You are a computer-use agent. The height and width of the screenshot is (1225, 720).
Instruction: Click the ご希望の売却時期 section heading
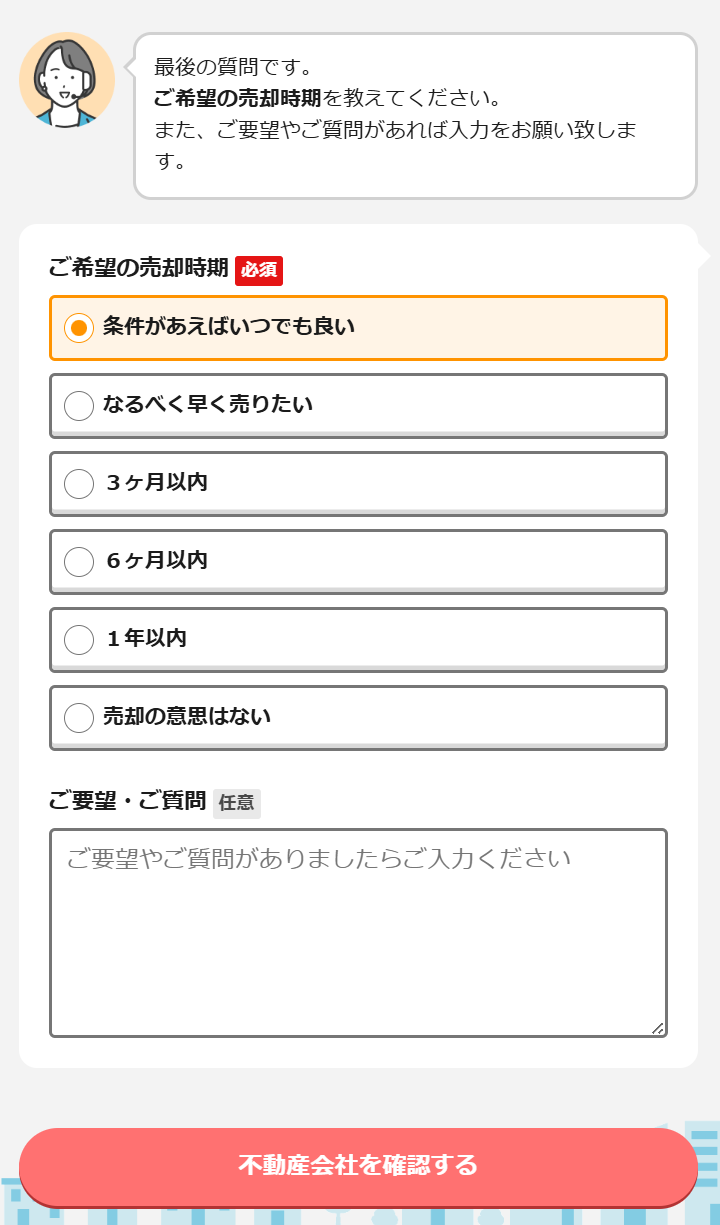click(138, 269)
